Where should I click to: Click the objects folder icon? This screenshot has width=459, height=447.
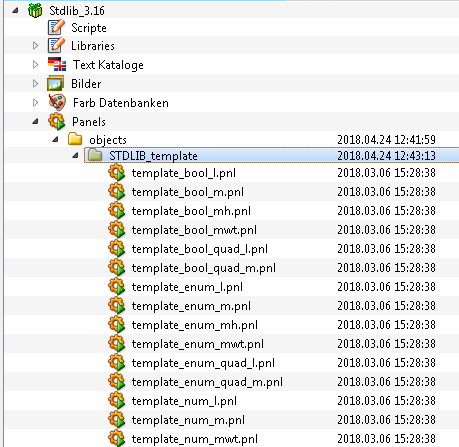click(x=75, y=139)
